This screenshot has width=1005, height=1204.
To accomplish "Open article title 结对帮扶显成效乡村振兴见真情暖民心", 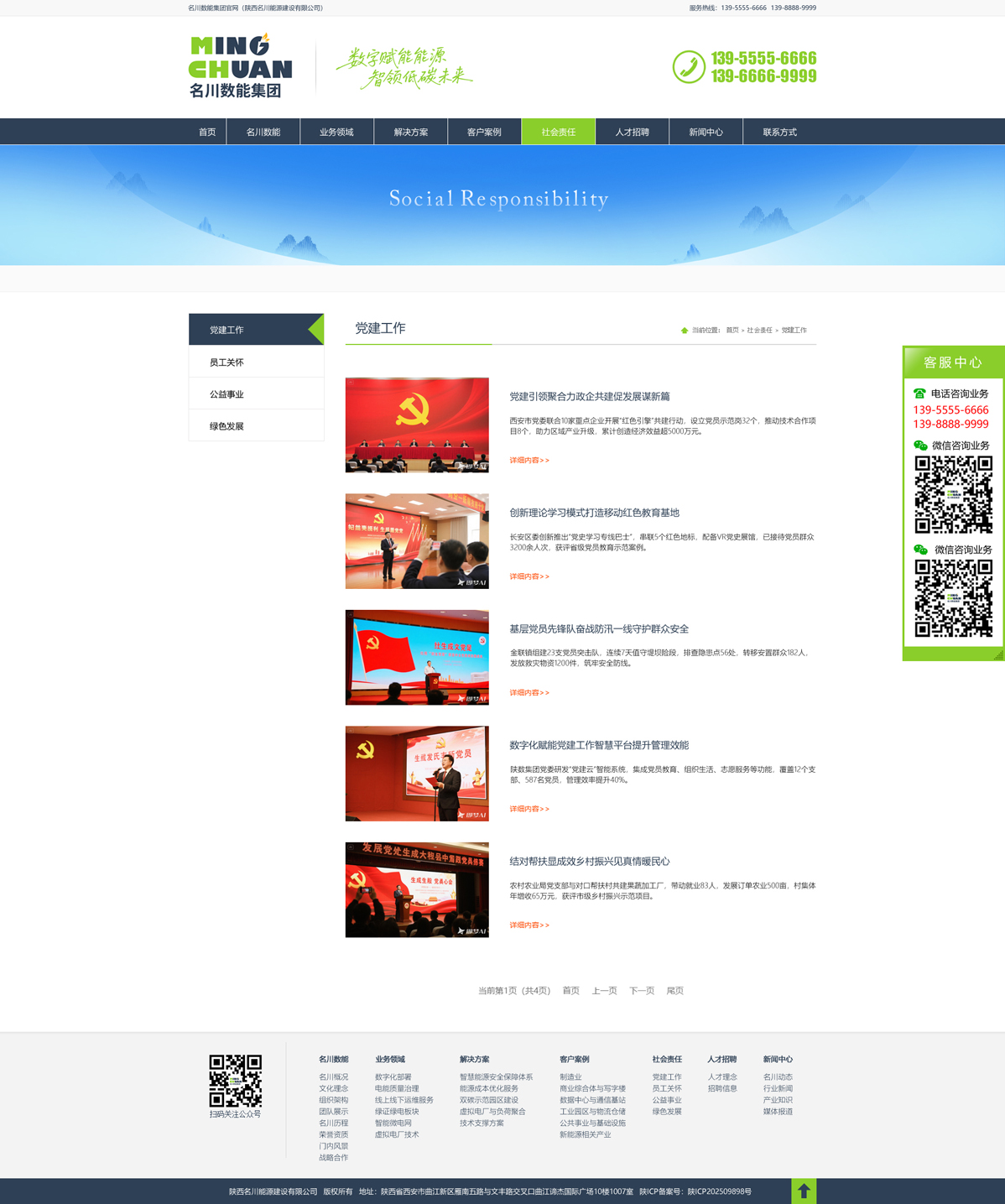I will tap(589, 862).
